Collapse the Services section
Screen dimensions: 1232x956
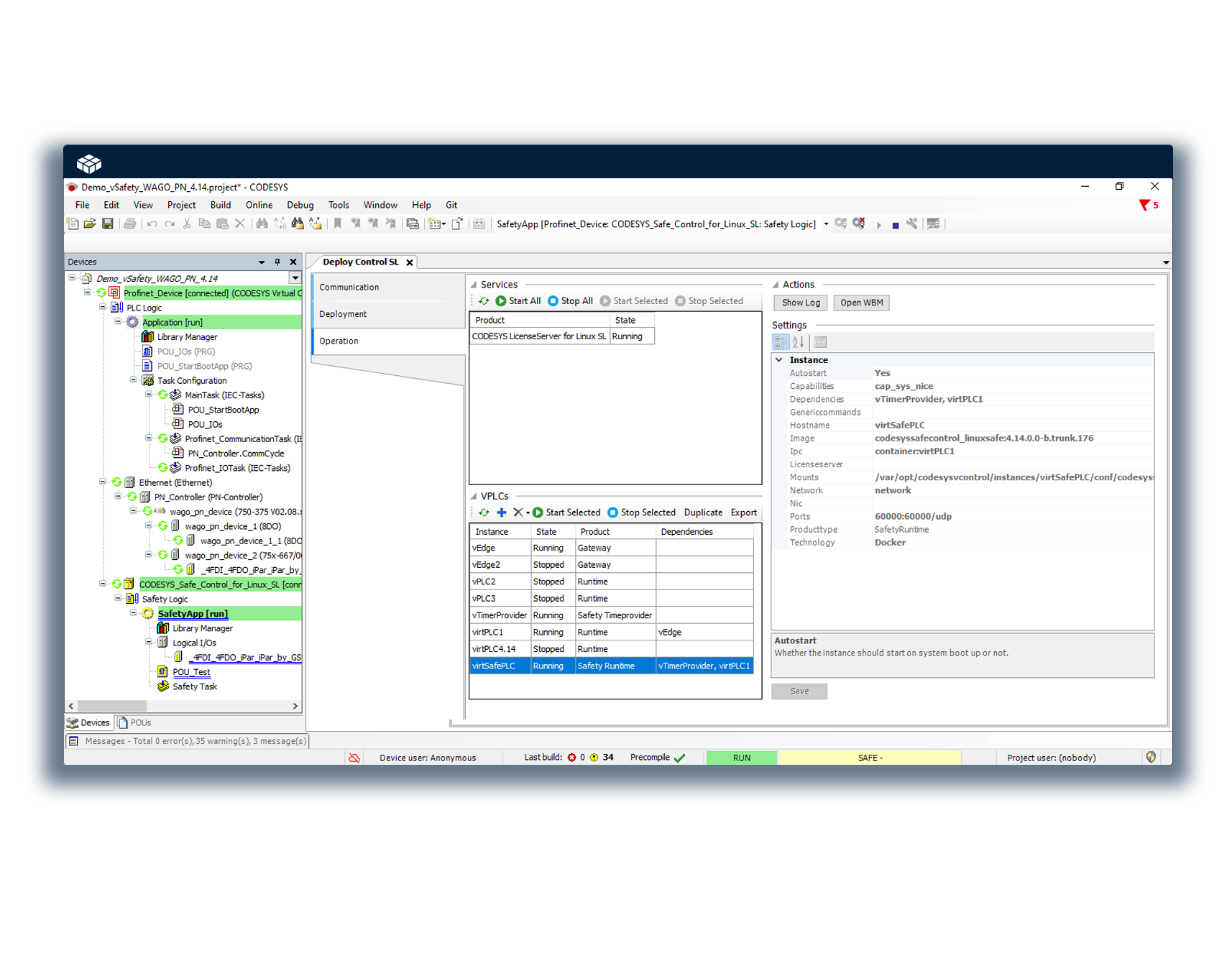474,285
